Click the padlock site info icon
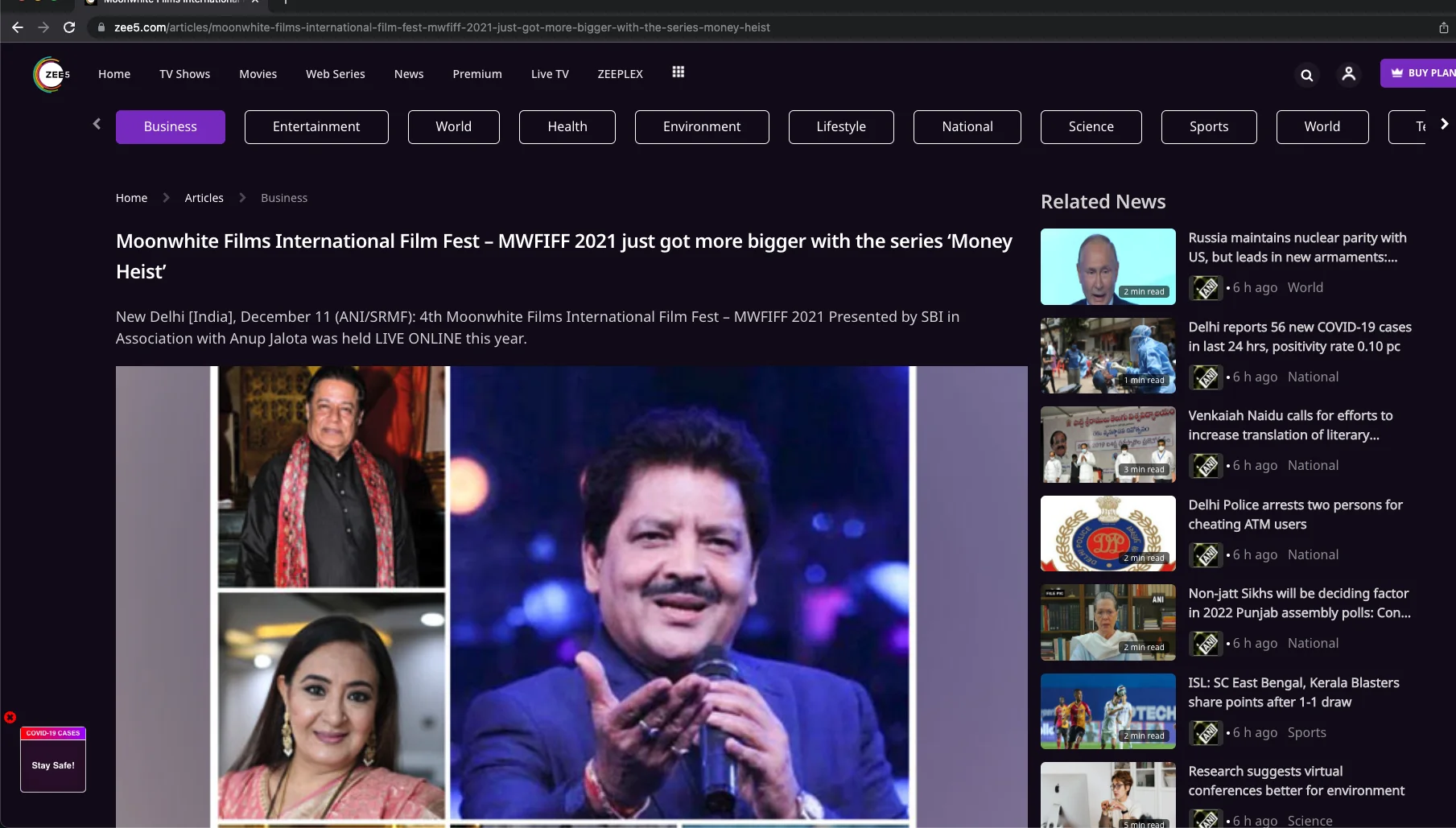The height and width of the screenshot is (828, 1456). pos(101,27)
